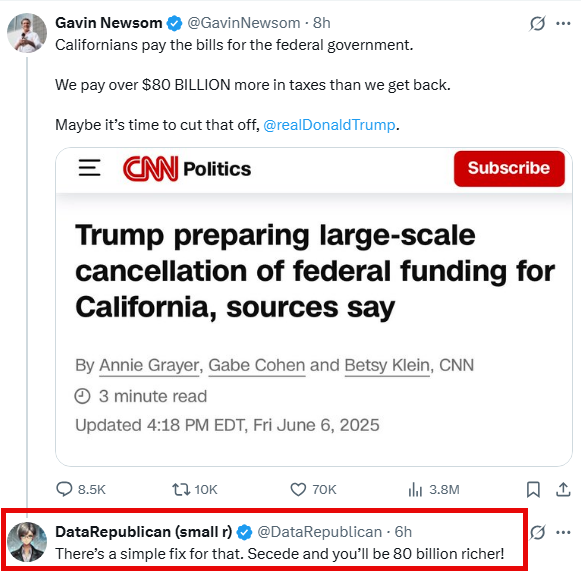The height and width of the screenshot is (571, 581).
Task: Click the Grok icon on Newsom's tweet
Action: click(537, 23)
